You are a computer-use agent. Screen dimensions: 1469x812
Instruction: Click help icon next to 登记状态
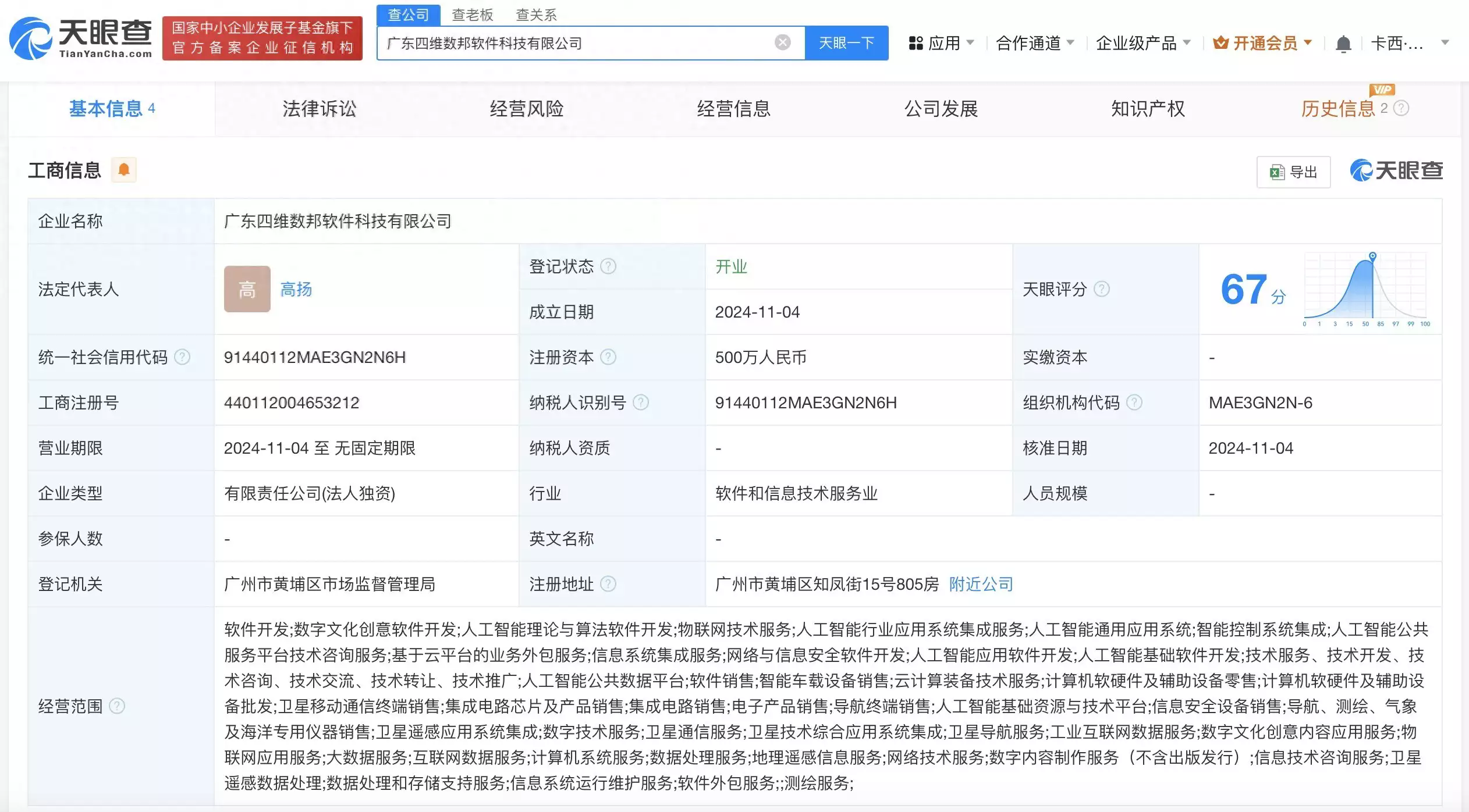point(608,266)
